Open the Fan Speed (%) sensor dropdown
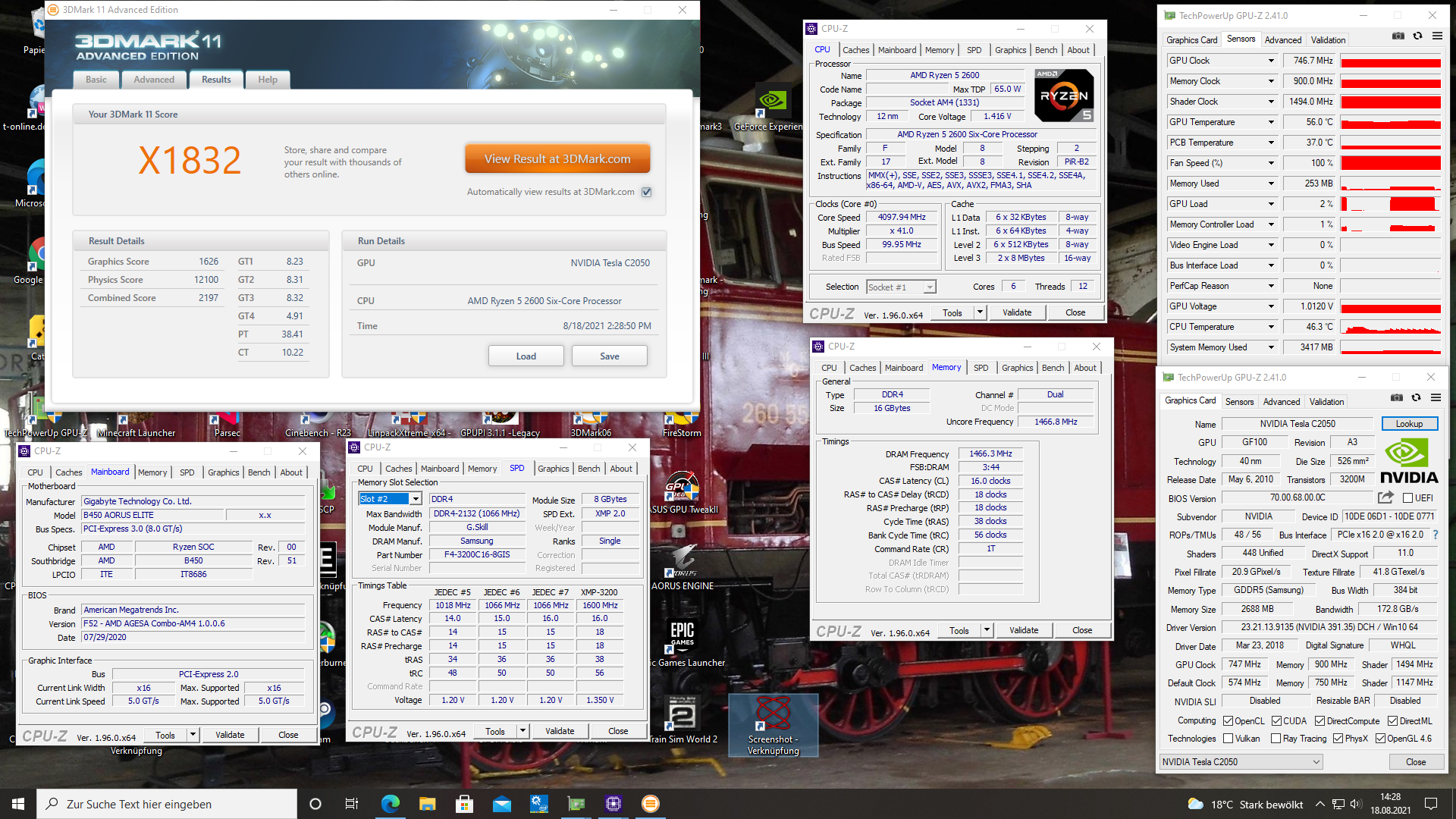Screen dimensions: 1456x819 pos(1271,163)
